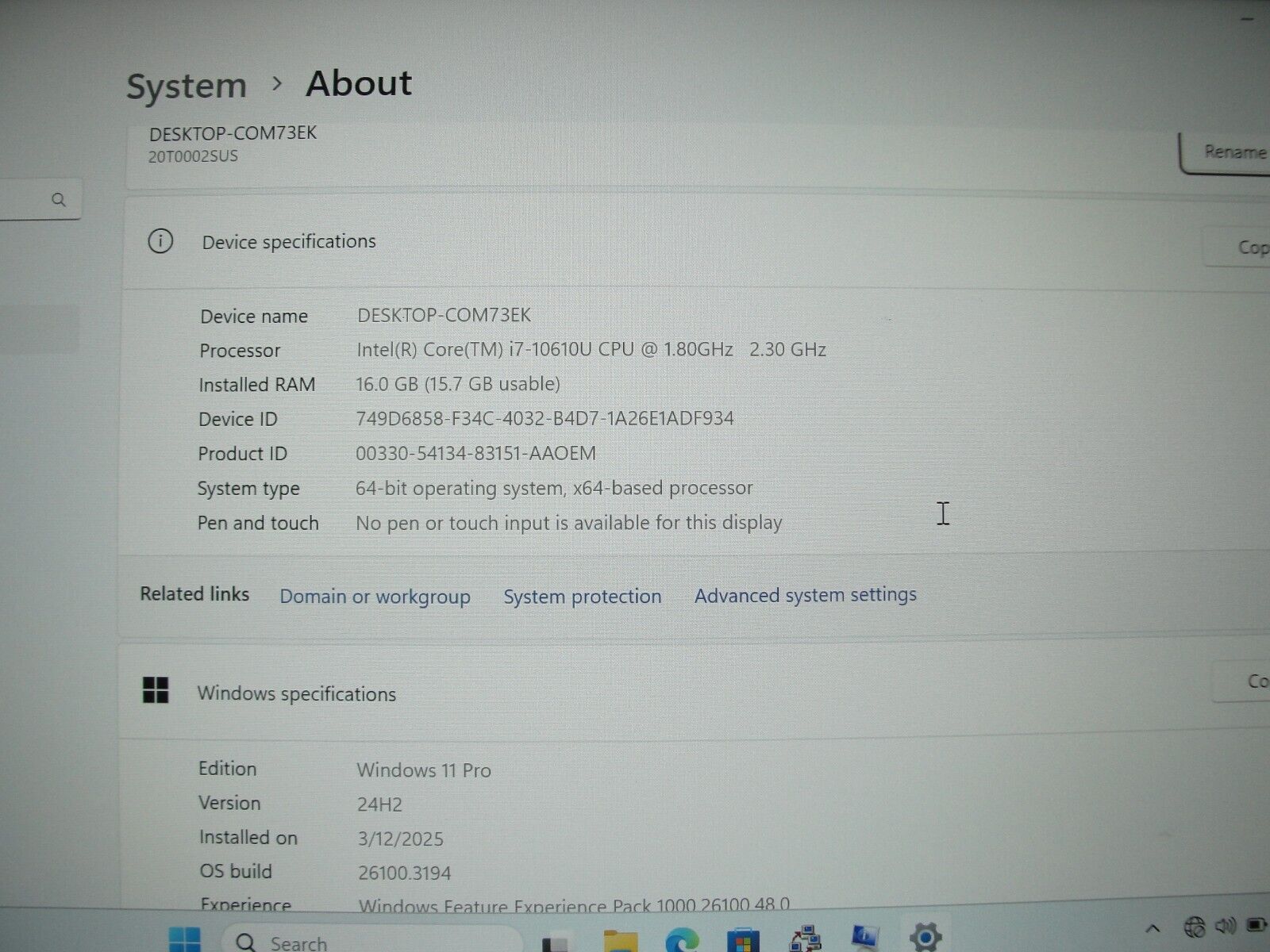Click the Device name value DESKTOP-COM73EK

[x=444, y=315]
